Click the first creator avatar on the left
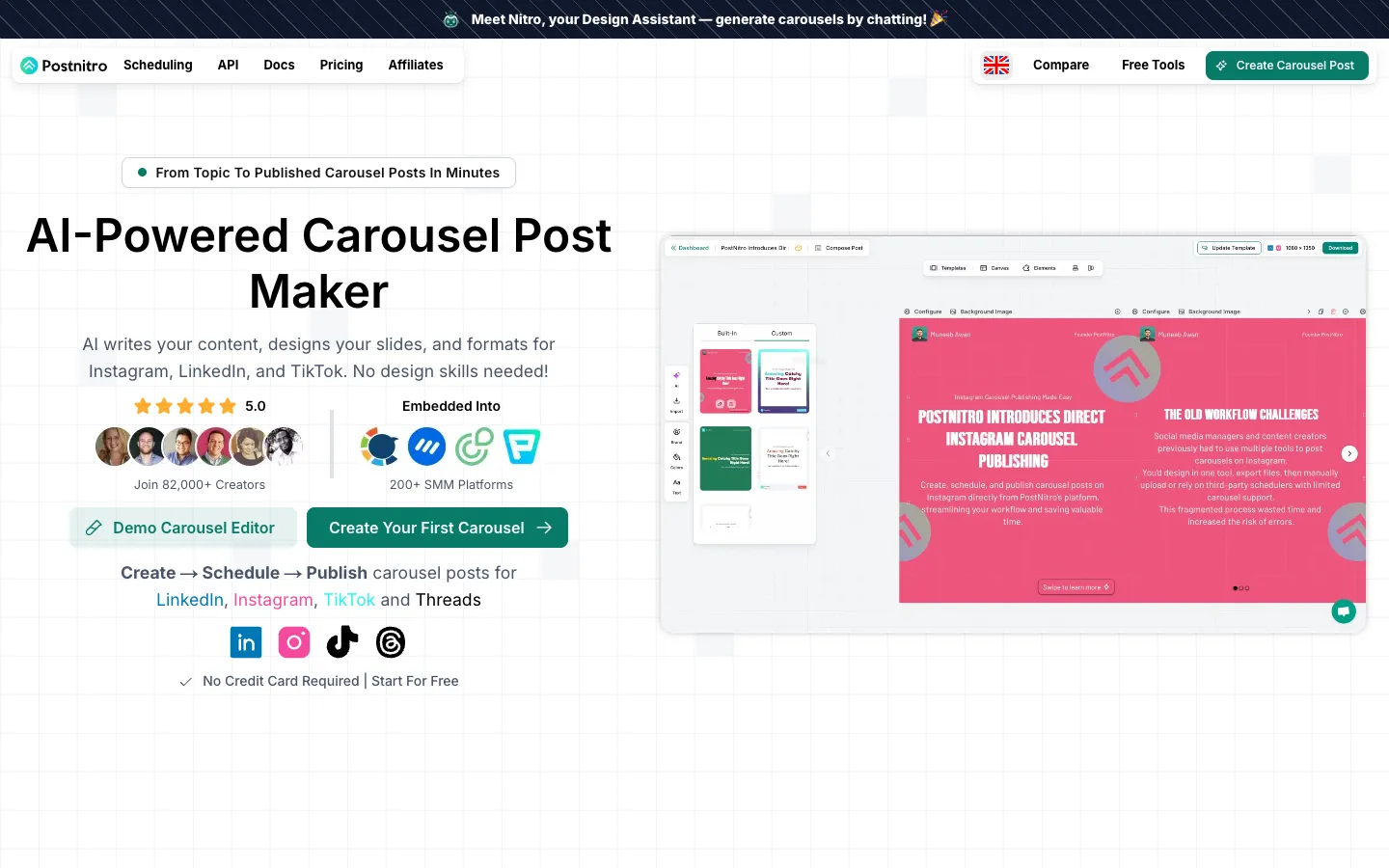This screenshot has height=868, width=1389. [114, 447]
